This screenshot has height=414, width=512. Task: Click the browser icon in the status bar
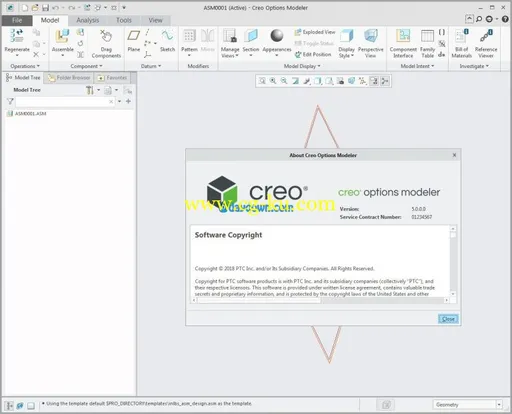tap(20, 405)
